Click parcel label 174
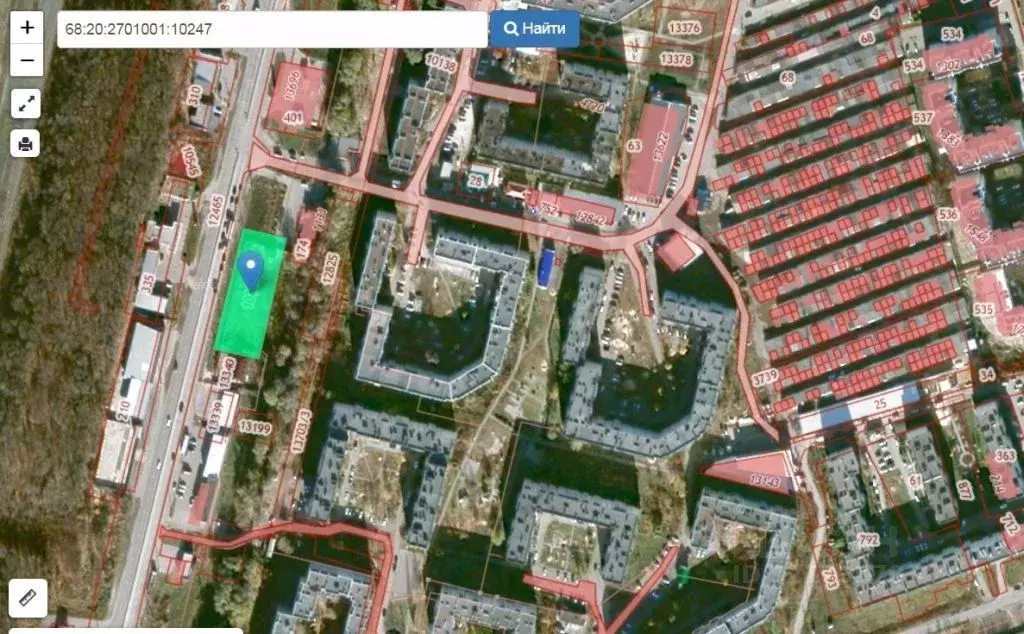 tap(302, 249)
